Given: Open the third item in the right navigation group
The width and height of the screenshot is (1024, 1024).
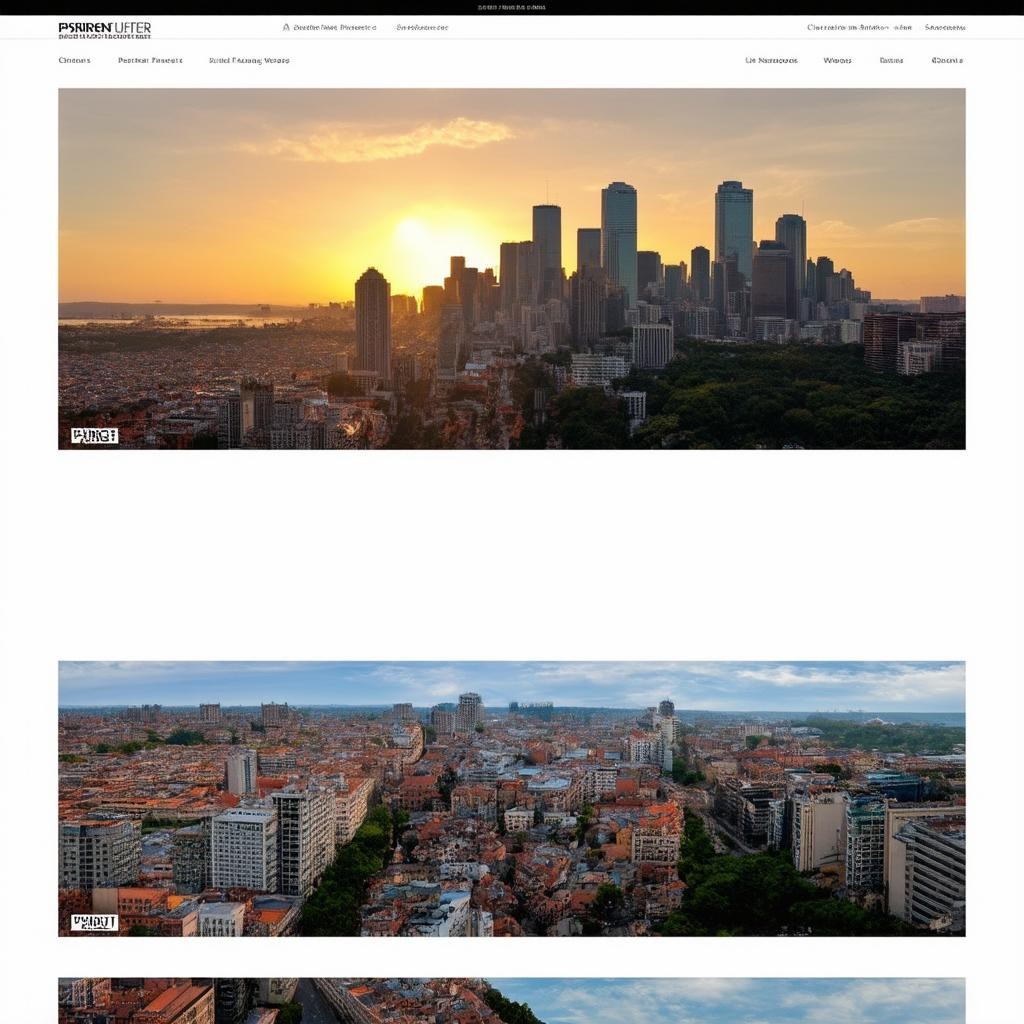Looking at the screenshot, I should point(891,60).
